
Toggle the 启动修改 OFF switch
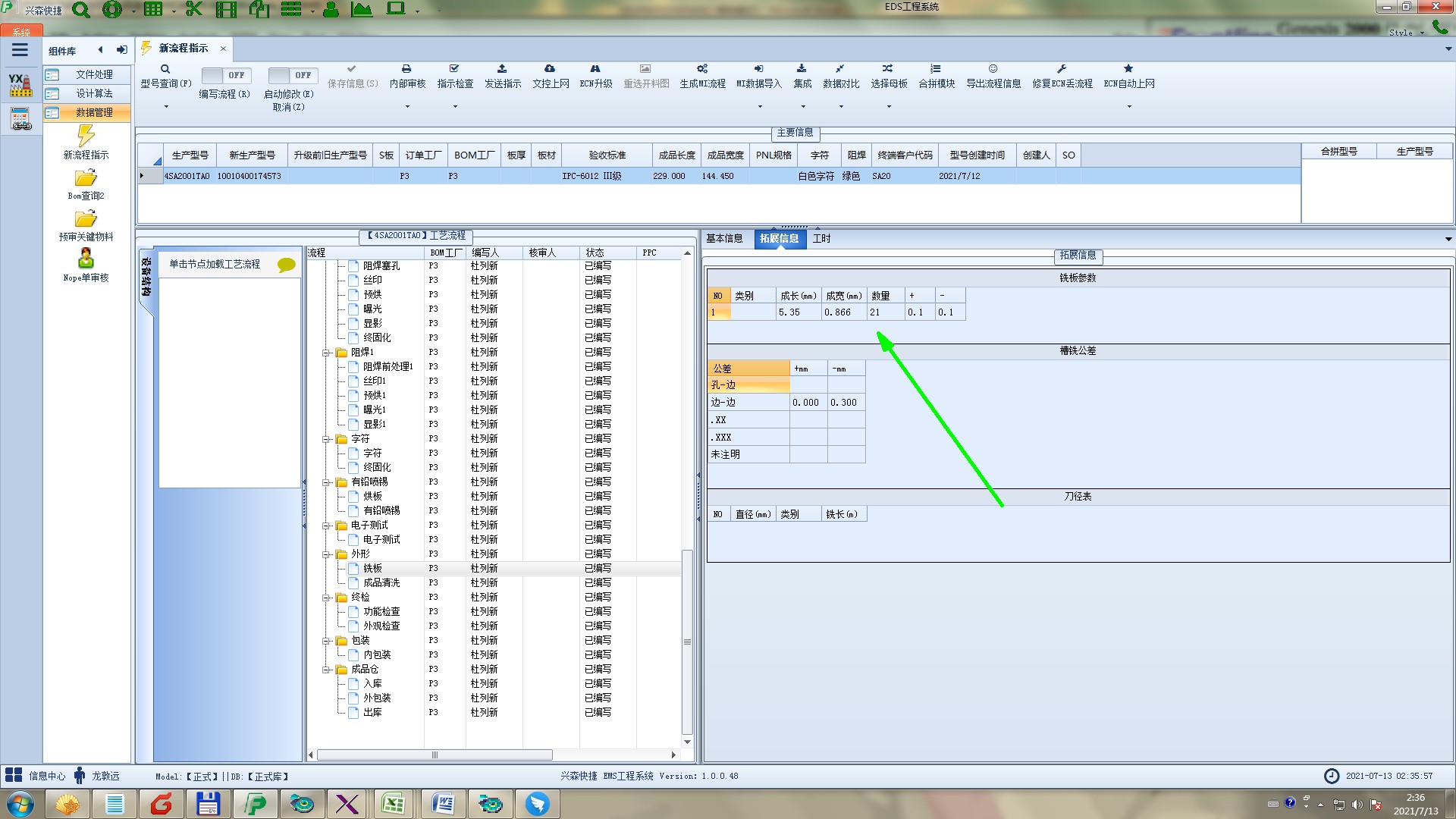click(x=290, y=75)
